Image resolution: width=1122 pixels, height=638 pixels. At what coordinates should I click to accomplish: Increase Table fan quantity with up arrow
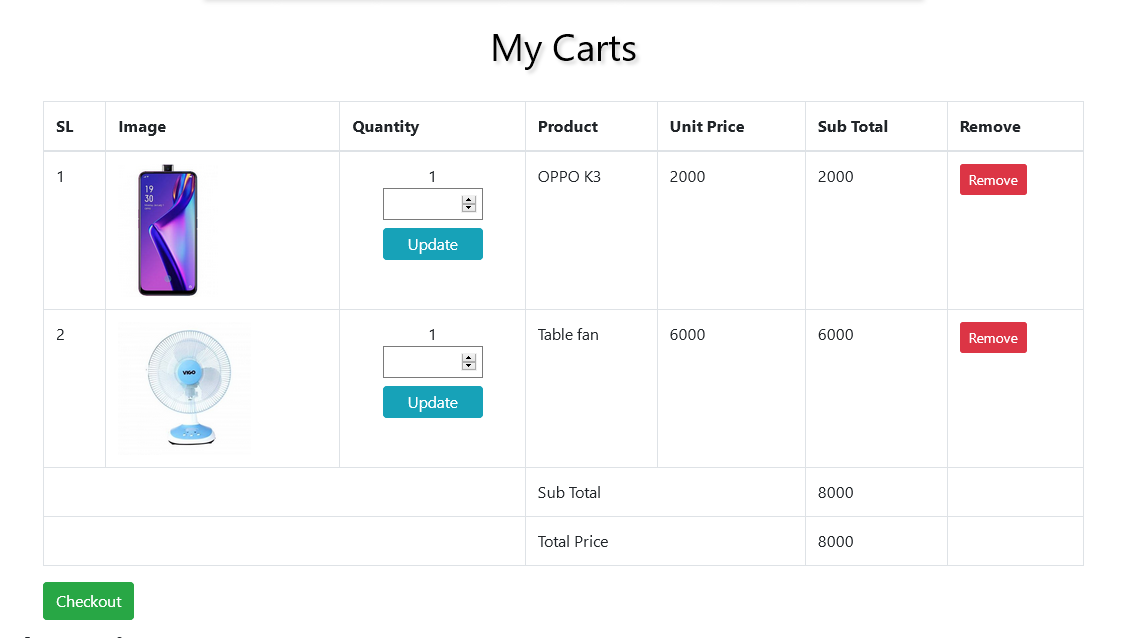click(469, 358)
